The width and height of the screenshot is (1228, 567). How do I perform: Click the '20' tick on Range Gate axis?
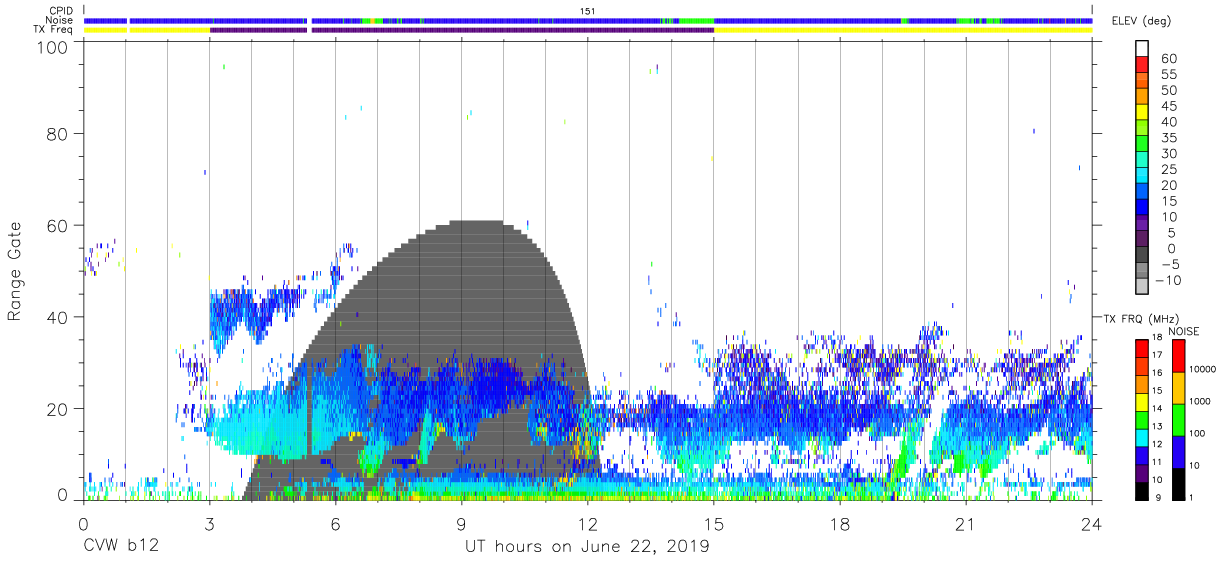[58, 409]
